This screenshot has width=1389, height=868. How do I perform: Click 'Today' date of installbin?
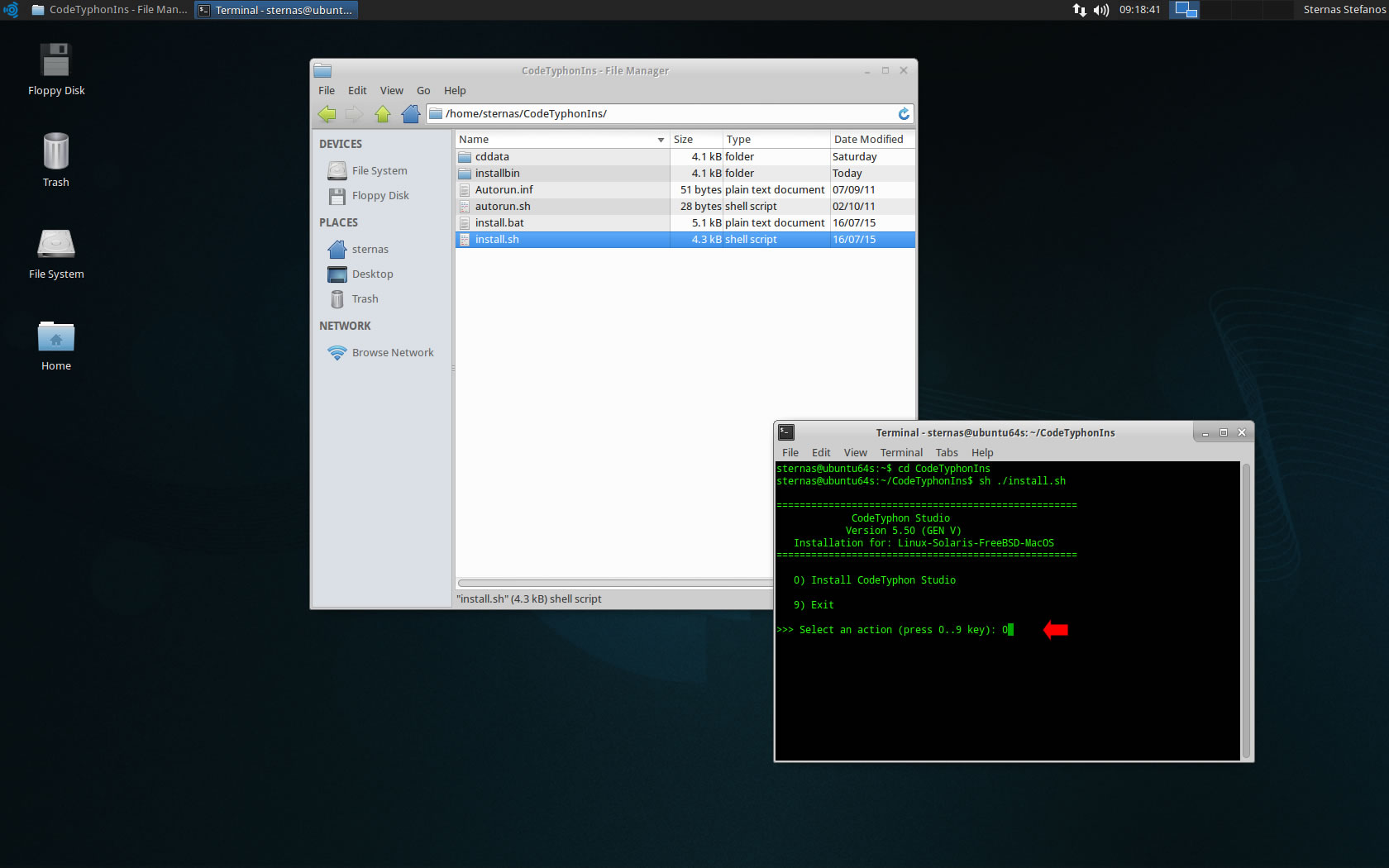coord(847,174)
